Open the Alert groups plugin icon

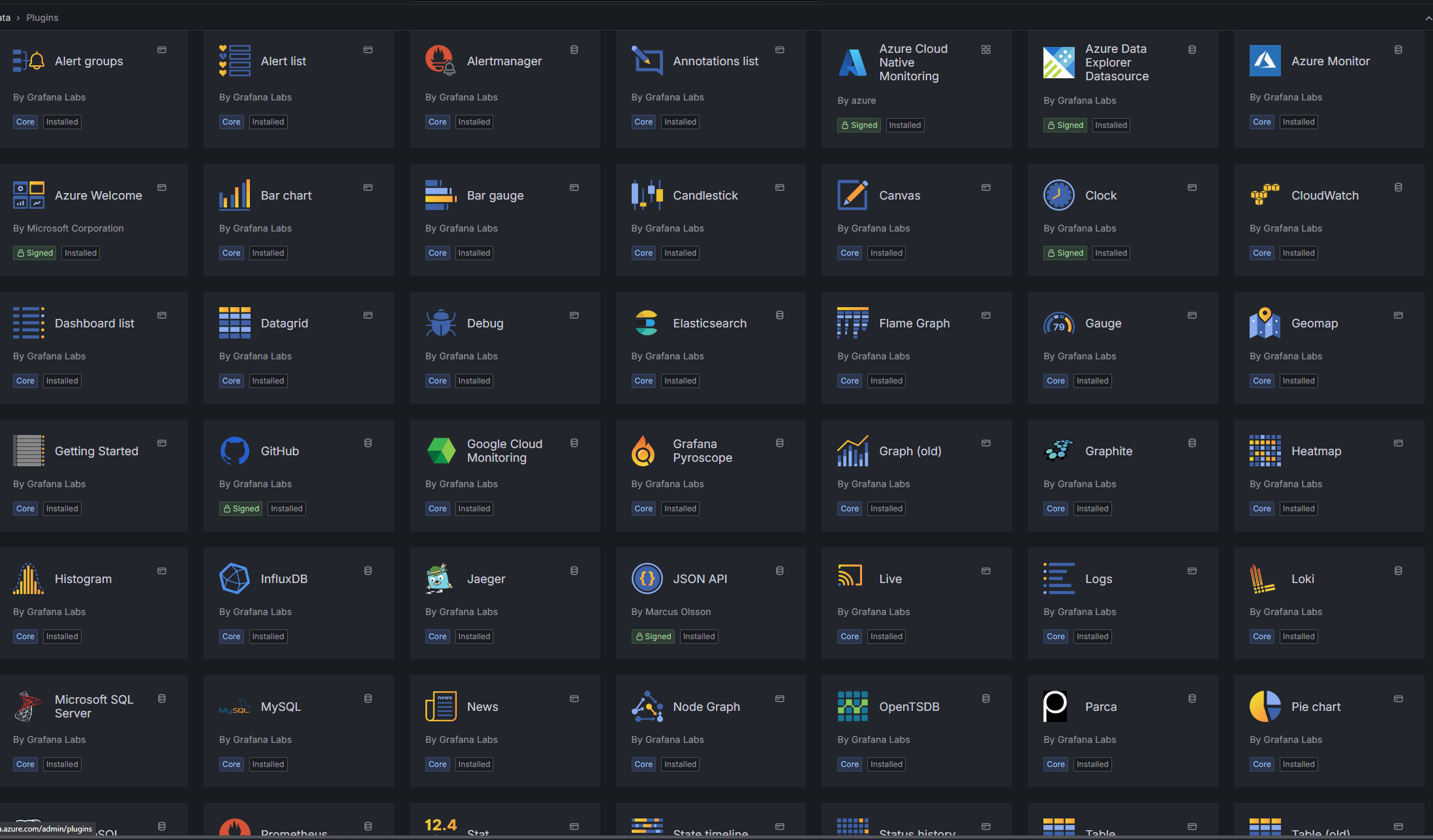pyautogui.click(x=29, y=61)
